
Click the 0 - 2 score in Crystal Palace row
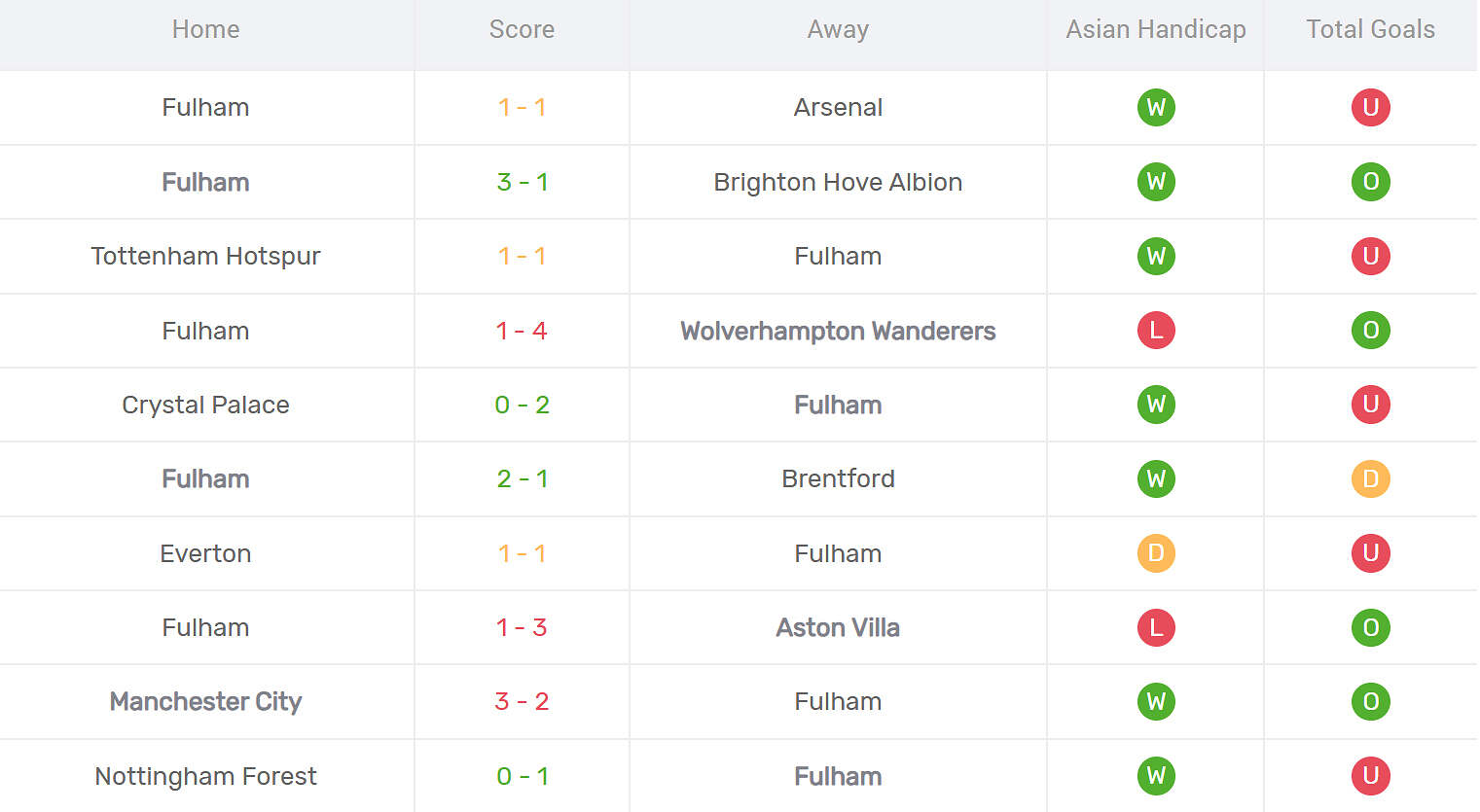(x=522, y=405)
